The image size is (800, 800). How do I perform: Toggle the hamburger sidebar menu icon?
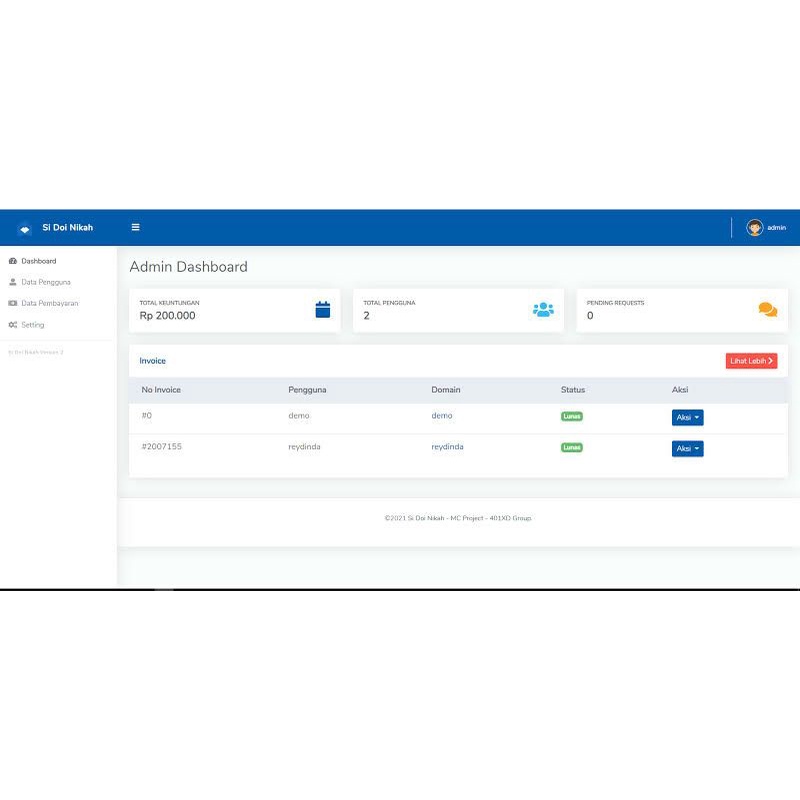135,227
